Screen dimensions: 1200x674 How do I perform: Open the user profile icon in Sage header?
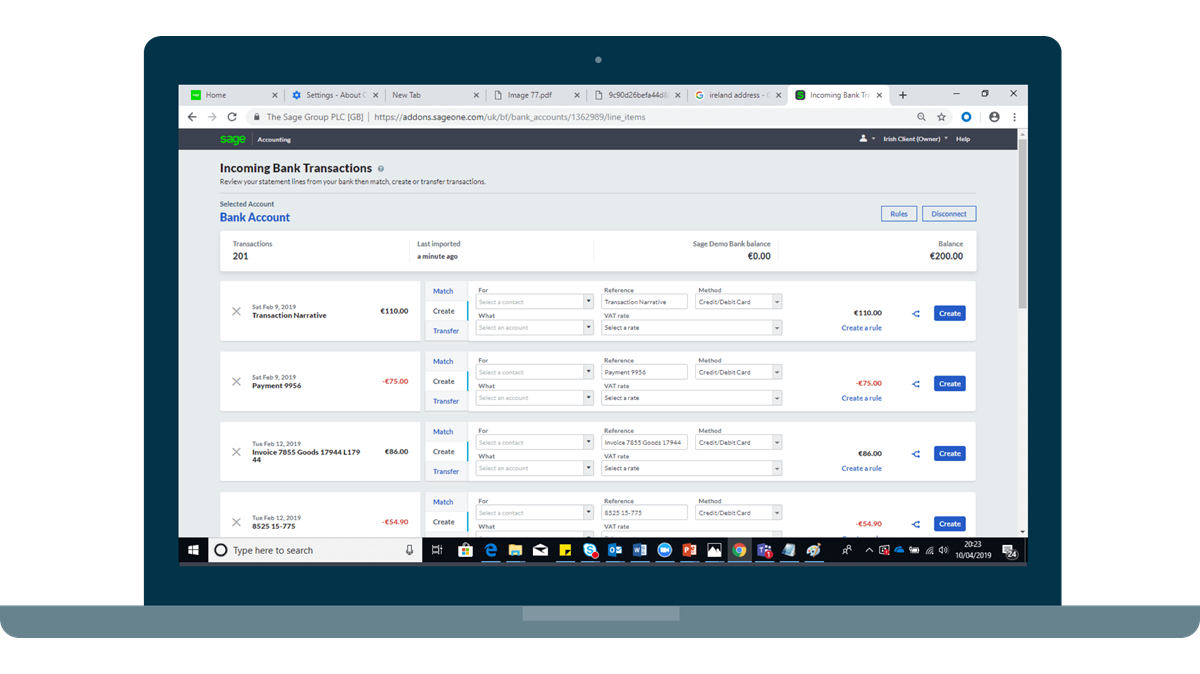click(863, 139)
